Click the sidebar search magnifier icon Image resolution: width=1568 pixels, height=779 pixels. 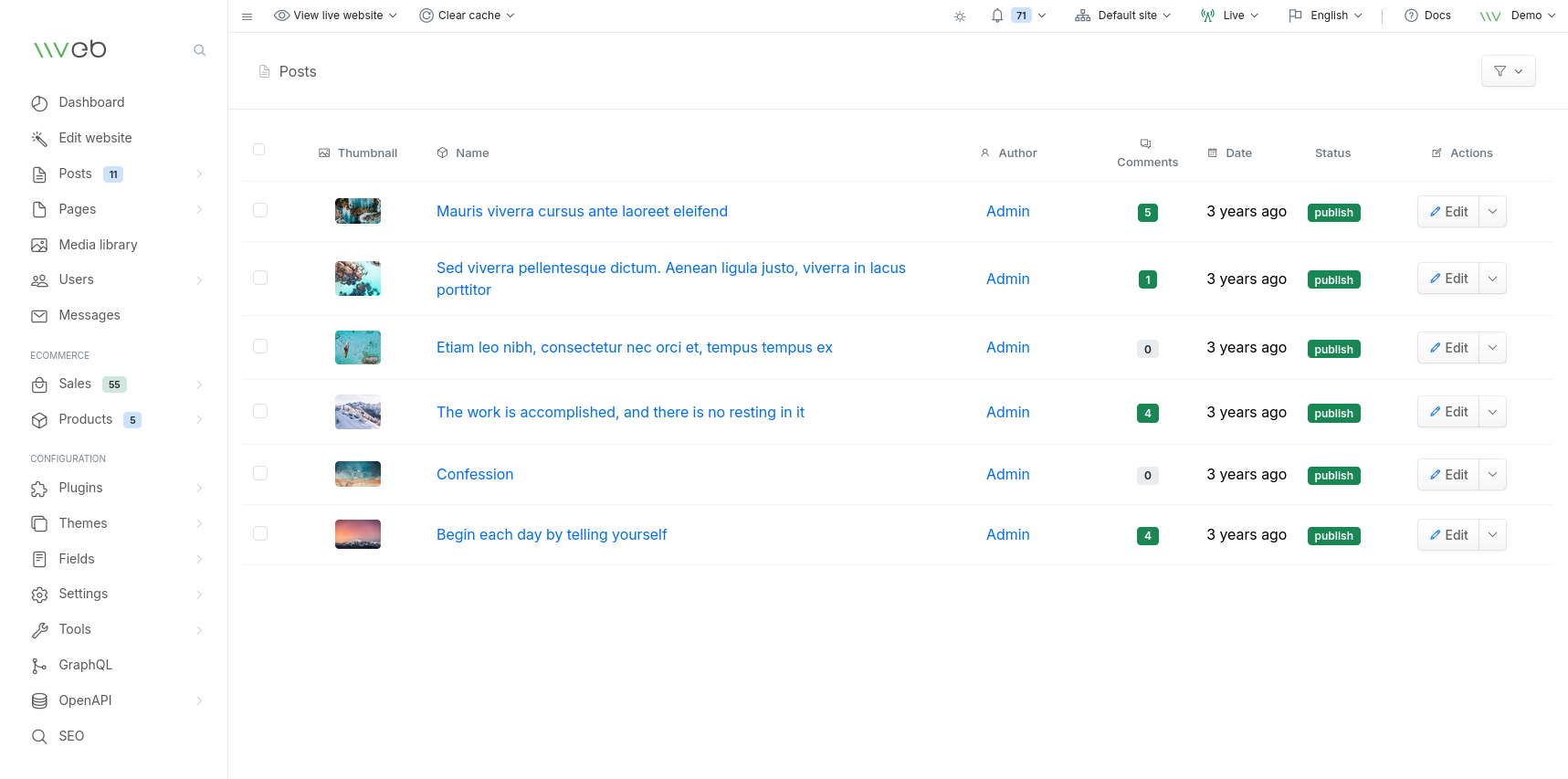click(x=199, y=50)
